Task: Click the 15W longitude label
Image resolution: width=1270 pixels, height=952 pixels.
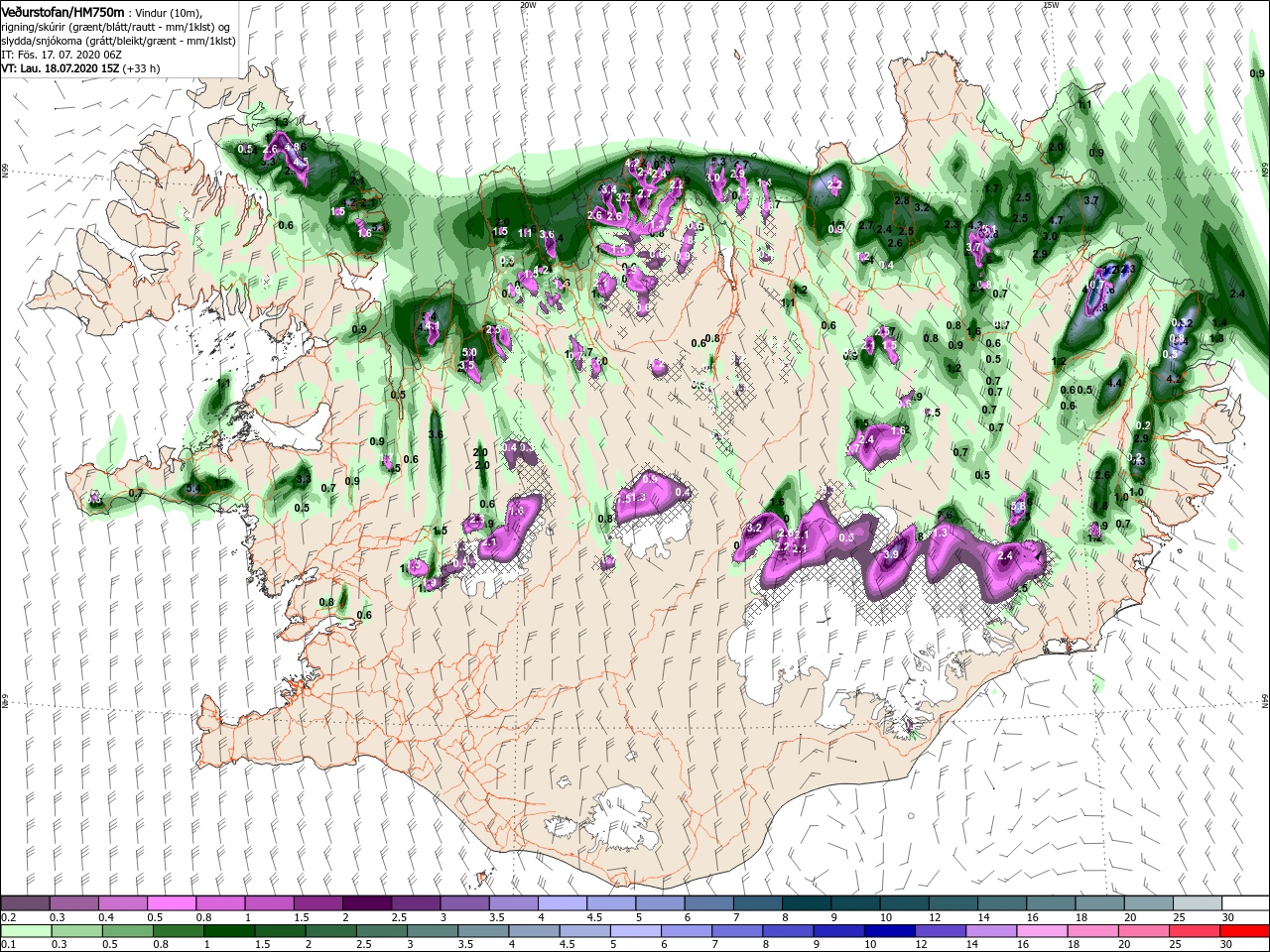Action: pyautogui.click(x=1051, y=5)
